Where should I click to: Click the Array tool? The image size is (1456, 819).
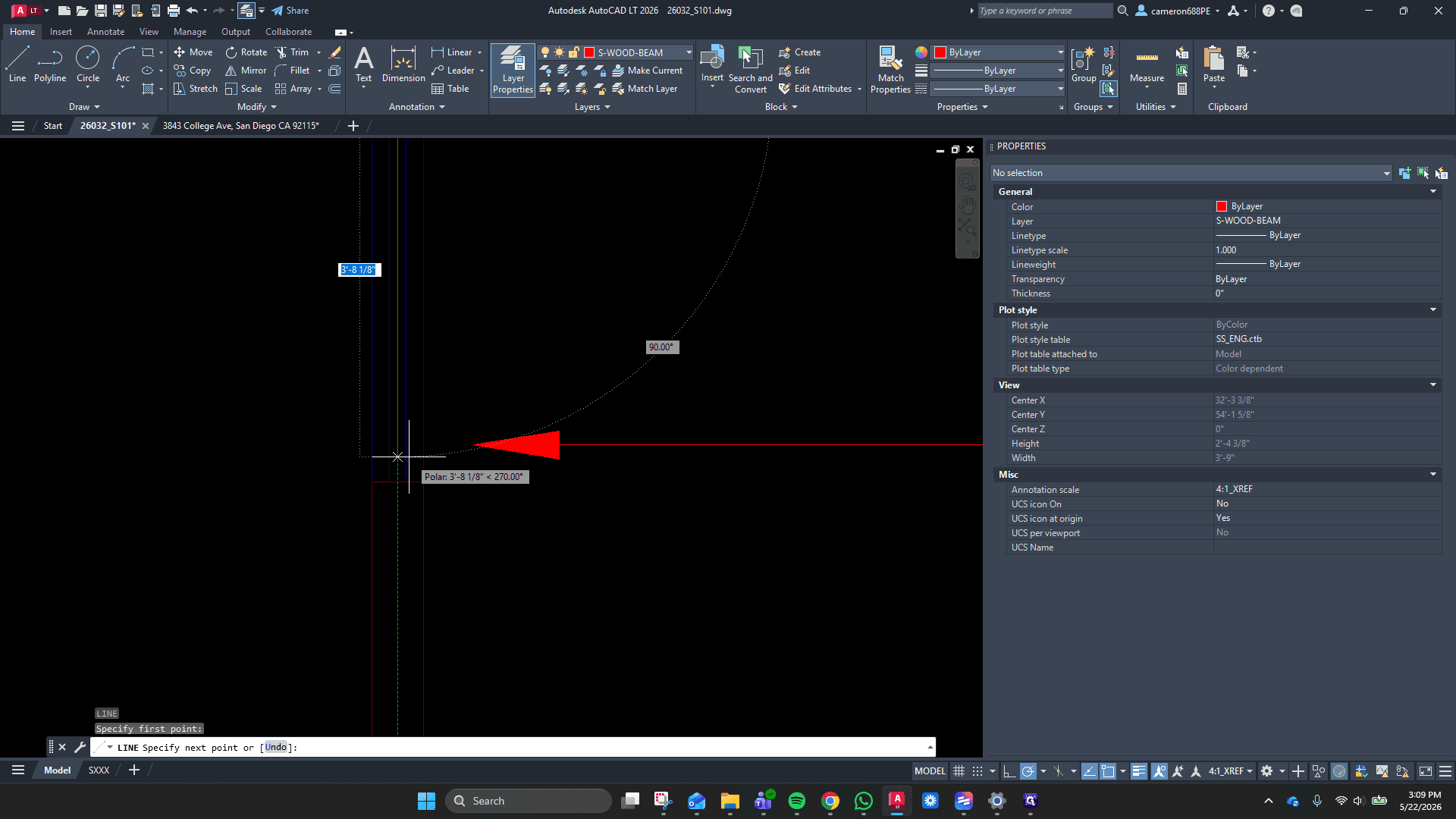(x=293, y=89)
